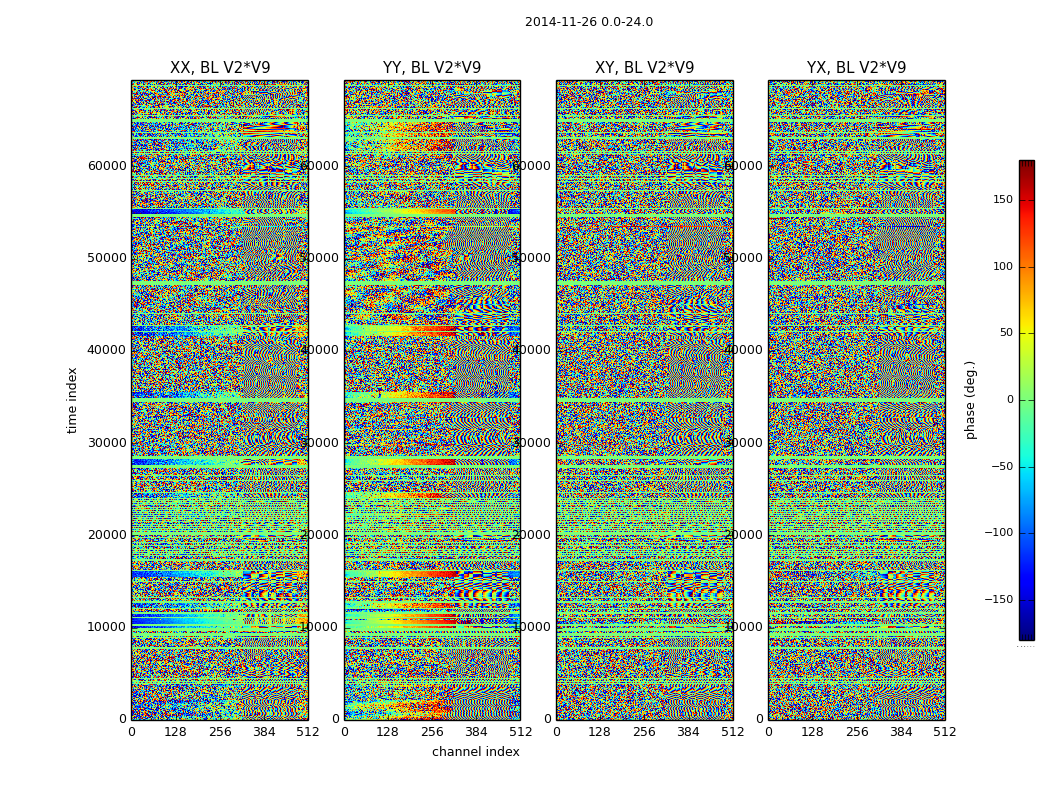This screenshot has width=1050, height=800.
Task: Click the phase colorbar at 0 degrees
Action: click(1027, 400)
